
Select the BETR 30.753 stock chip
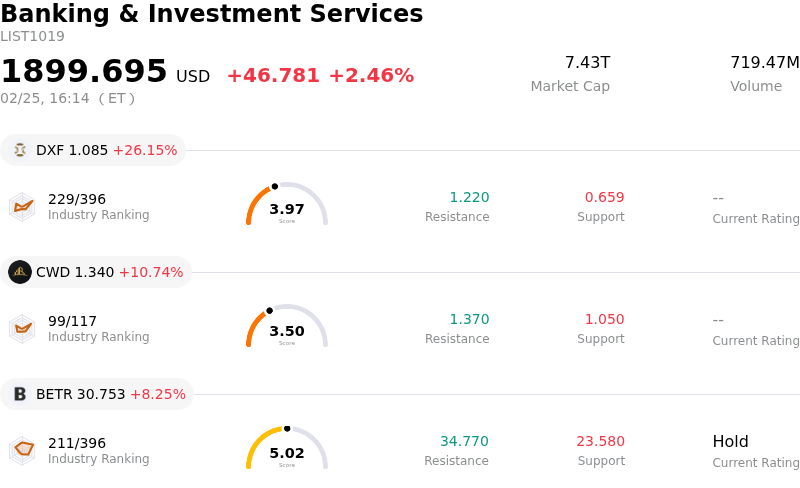98,394
